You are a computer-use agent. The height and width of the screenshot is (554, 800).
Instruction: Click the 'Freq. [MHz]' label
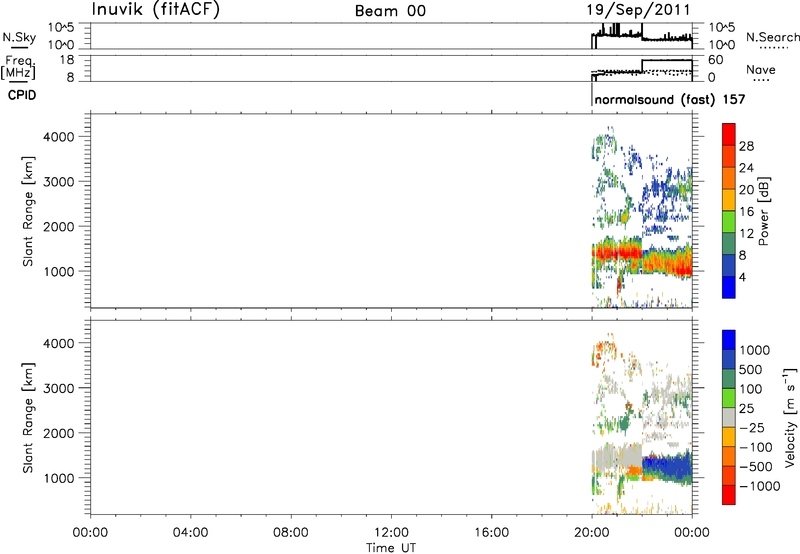point(18,67)
